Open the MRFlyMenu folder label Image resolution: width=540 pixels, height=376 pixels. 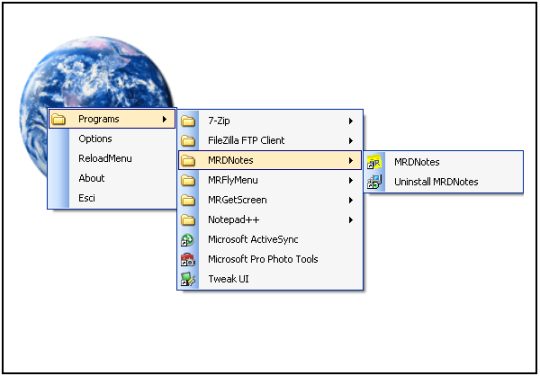tap(233, 180)
